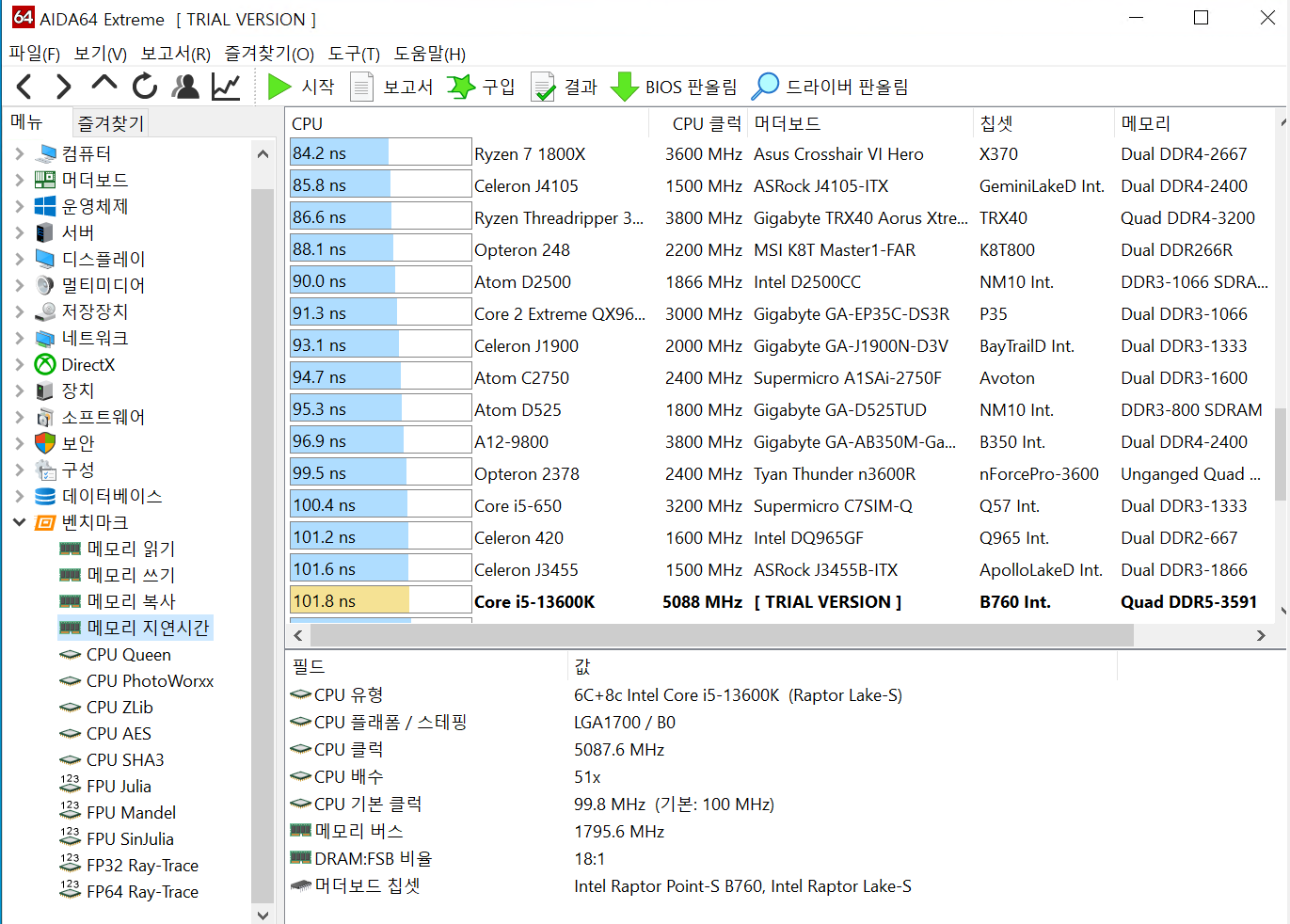Image resolution: width=1290 pixels, height=924 pixels.
Task: Open the 도구(T) menu
Action: pos(354,54)
